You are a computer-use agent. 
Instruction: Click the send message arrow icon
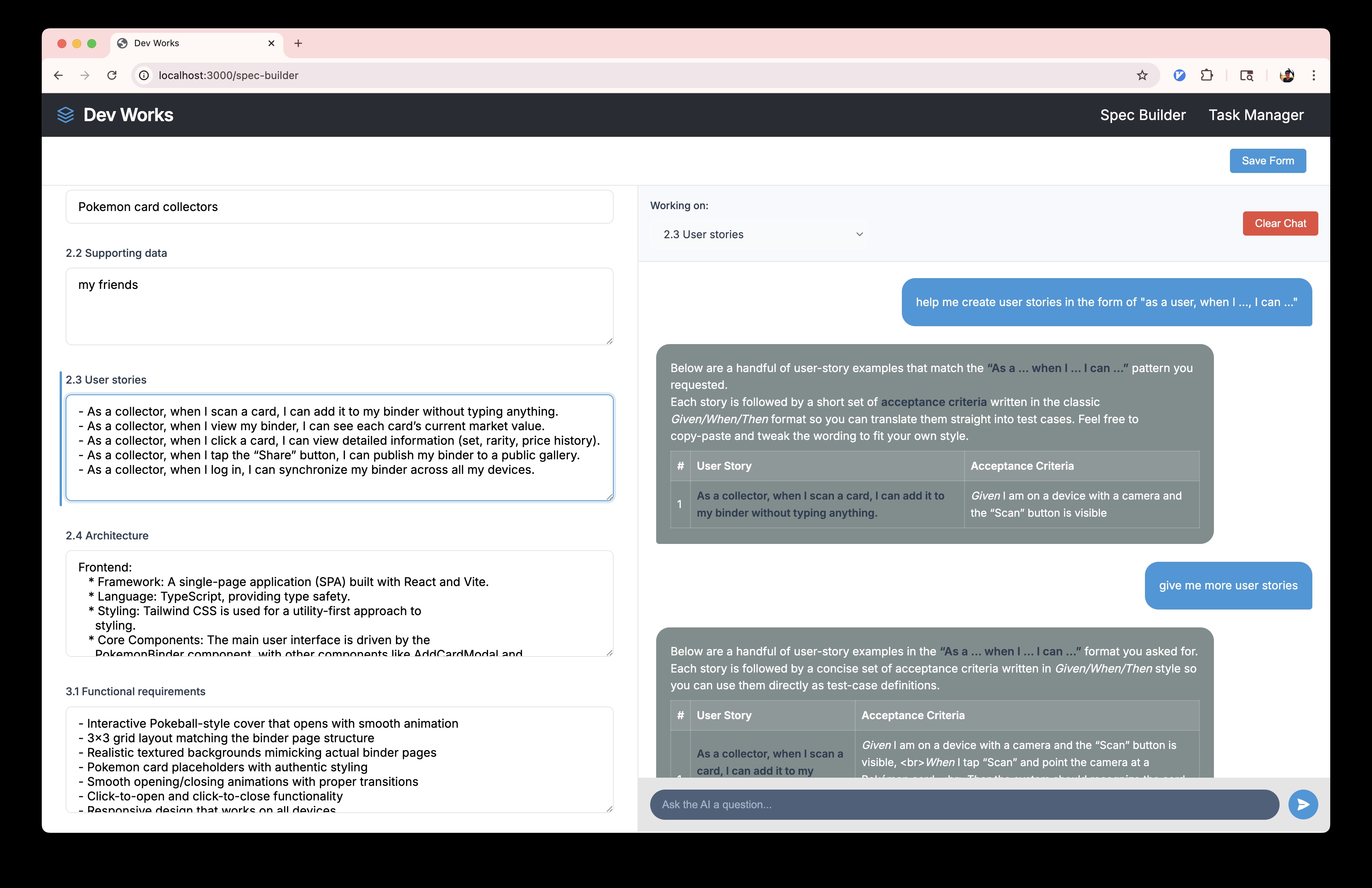[x=1303, y=804]
